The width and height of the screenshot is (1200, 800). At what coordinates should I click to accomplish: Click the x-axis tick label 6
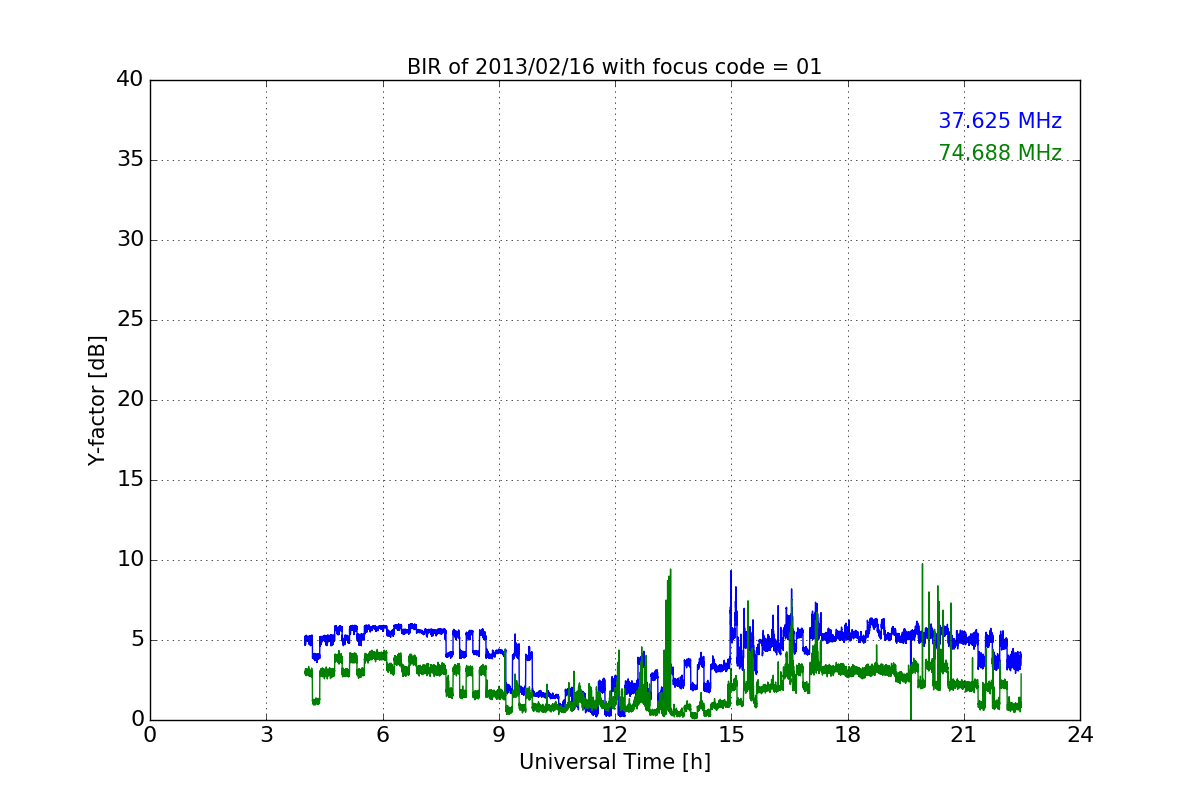(x=382, y=735)
